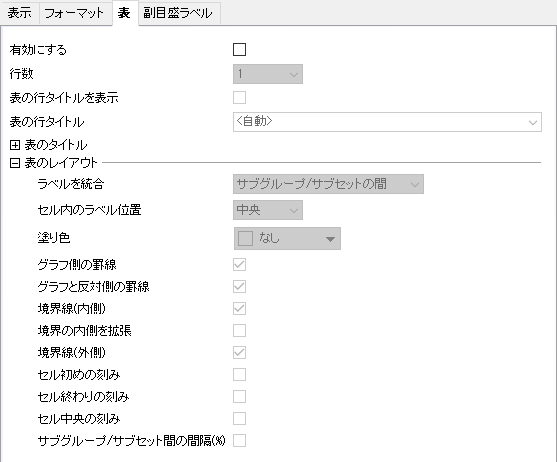Collapse the 表のレイアウト minus icon

pyautogui.click(x=15, y=163)
